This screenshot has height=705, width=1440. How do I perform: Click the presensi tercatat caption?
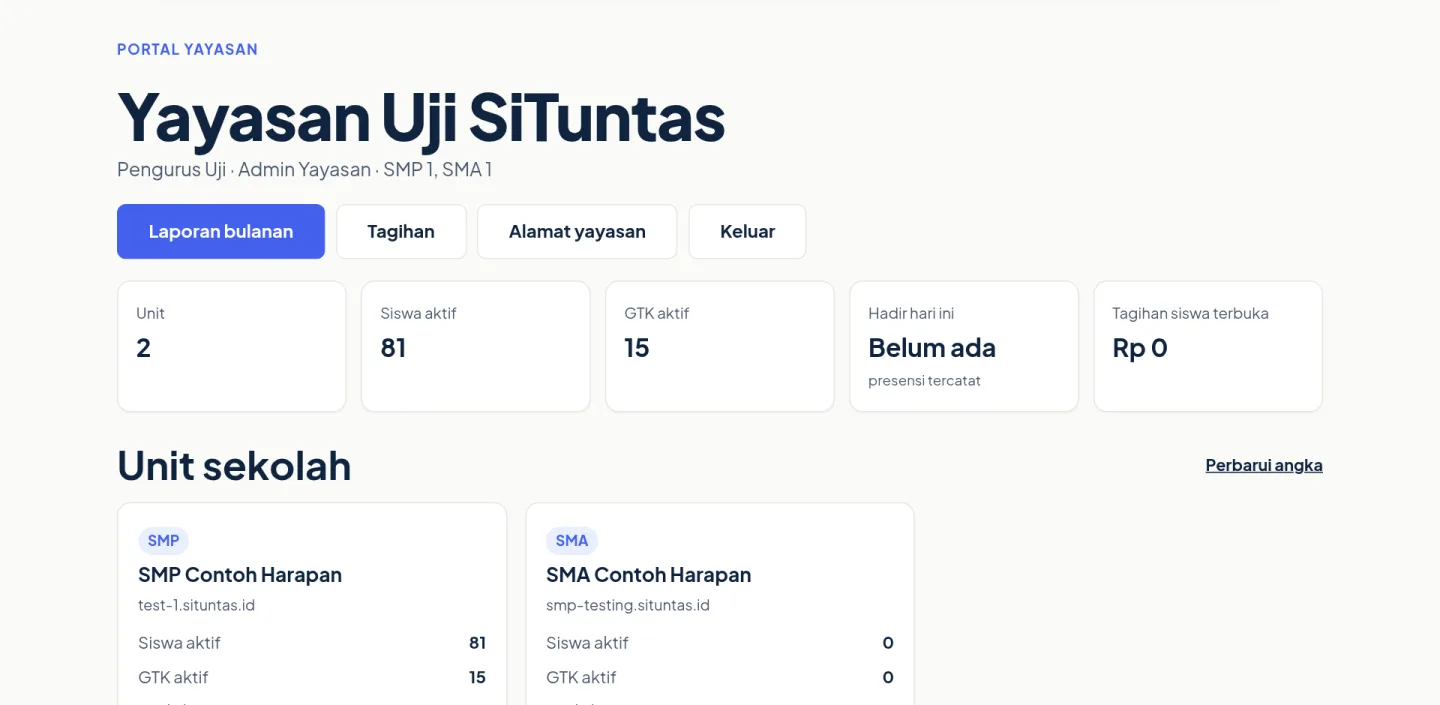coord(924,381)
